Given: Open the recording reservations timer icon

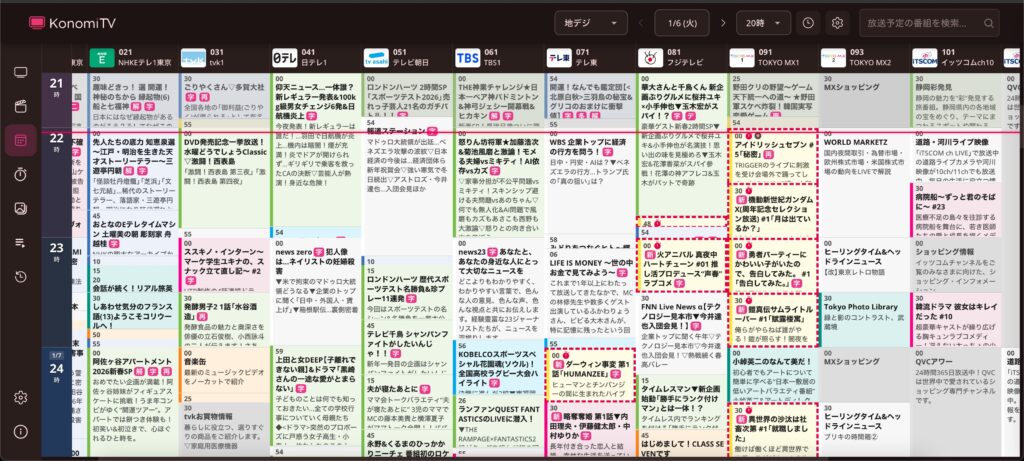Looking at the screenshot, I should pyautogui.click(x=20, y=174).
